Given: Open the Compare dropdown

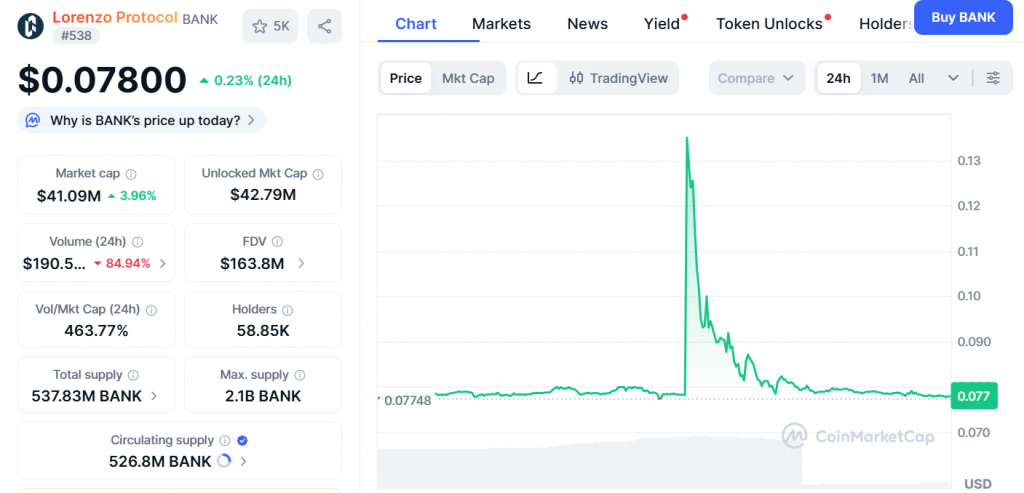Looking at the screenshot, I should click(x=756, y=78).
